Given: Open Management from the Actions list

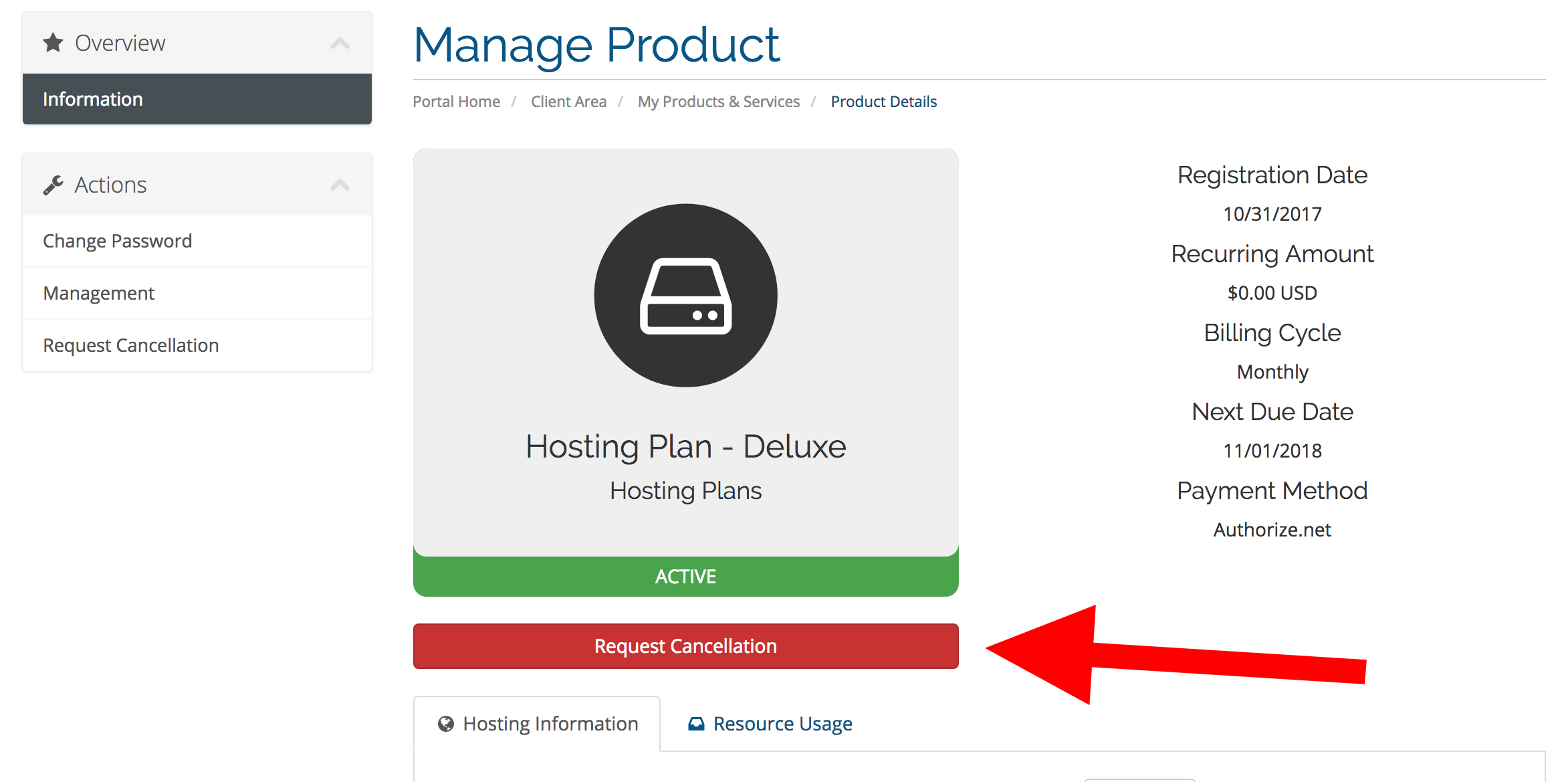Looking at the screenshot, I should [x=197, y=293].
